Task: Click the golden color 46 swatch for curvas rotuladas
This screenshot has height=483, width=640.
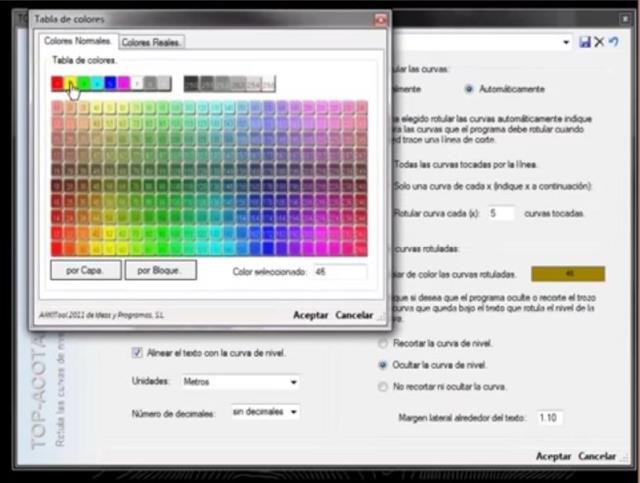Action: click(568, 274)
